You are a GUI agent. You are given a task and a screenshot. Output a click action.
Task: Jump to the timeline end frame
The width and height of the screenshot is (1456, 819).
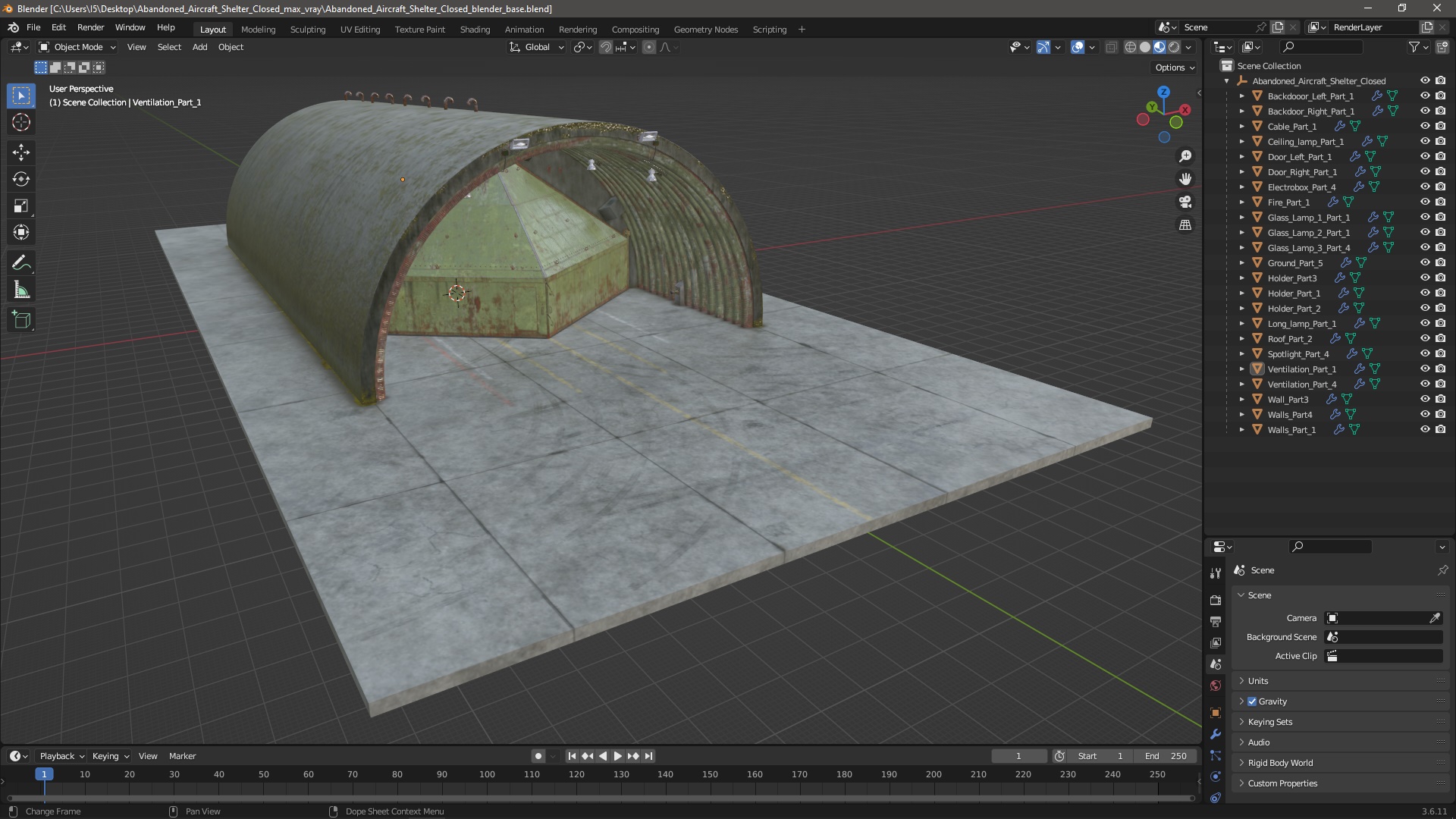(x=648, y=756)
